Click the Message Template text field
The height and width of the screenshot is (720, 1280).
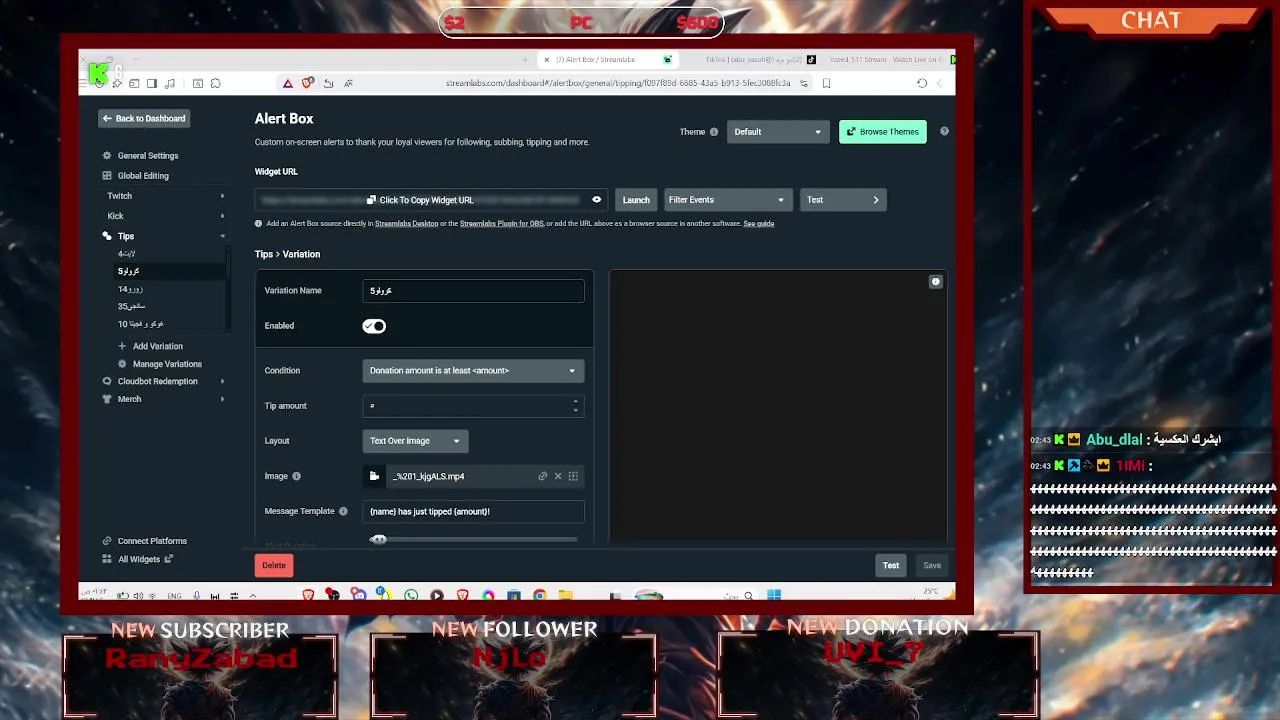point(473,511)
